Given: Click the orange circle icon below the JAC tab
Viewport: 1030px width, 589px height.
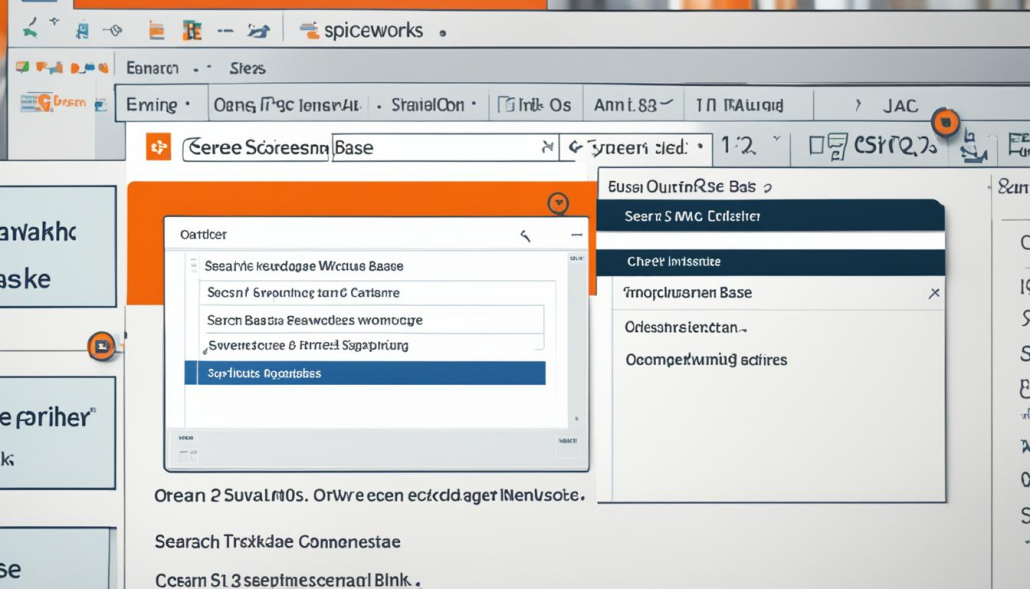Looking at the screenshot, I should pyautogui.click(x=946, y=122).
